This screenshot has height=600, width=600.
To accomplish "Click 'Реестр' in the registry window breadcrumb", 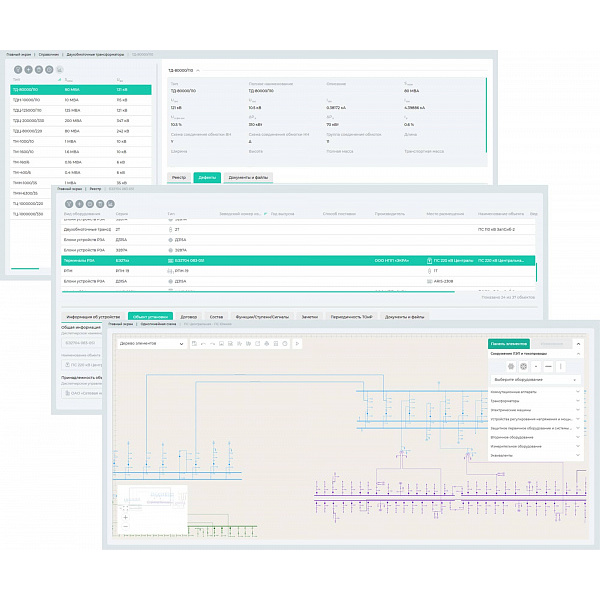I will pyautogui.click(x=95, y=189).
